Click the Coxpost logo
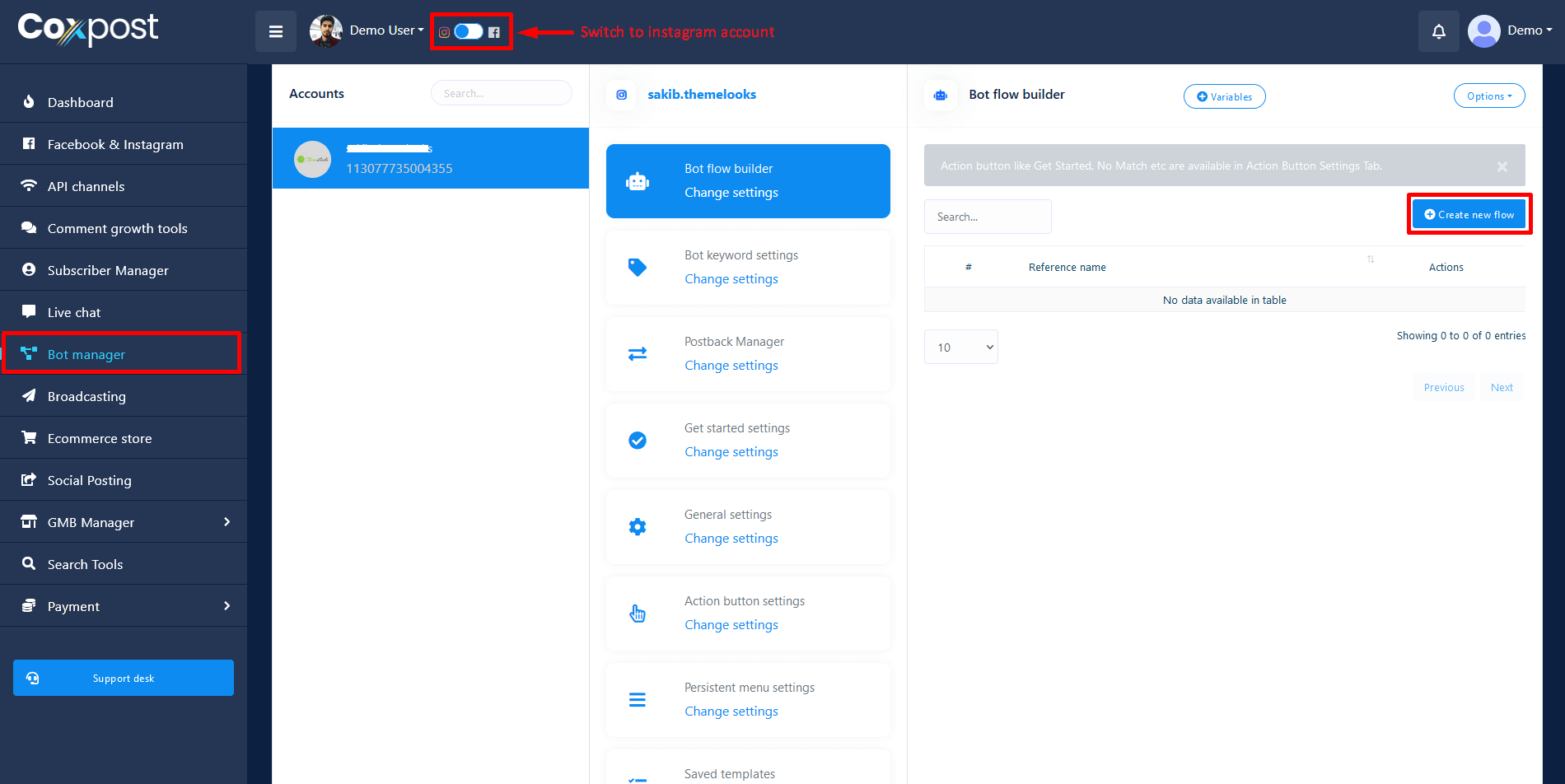The height and width of the screenshot is (784, 1565). [x=88, y=30]
